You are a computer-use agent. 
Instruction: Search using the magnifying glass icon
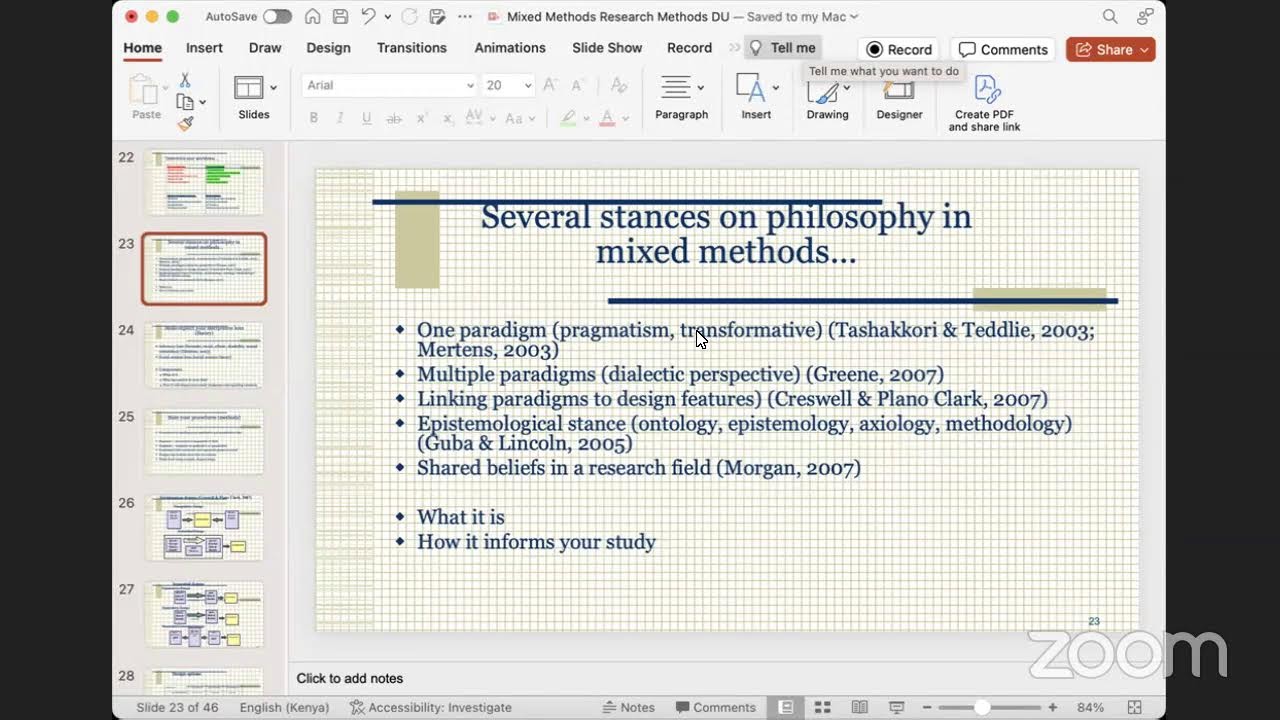1110,17
